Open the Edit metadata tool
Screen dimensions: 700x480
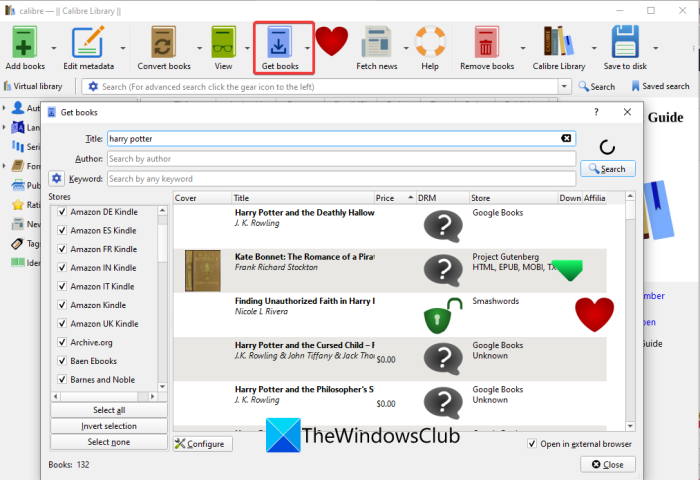pyautogui.click(x=88, y=42)
